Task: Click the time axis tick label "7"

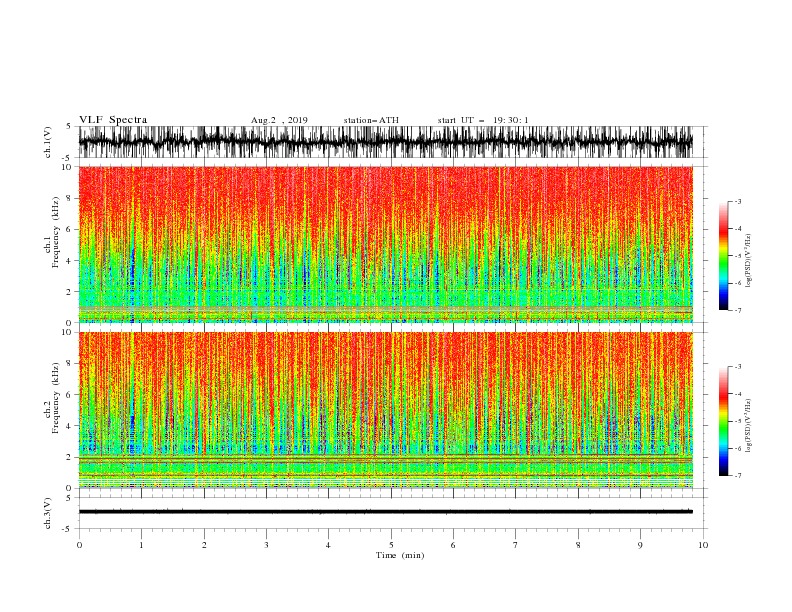Action: [516, 545]
